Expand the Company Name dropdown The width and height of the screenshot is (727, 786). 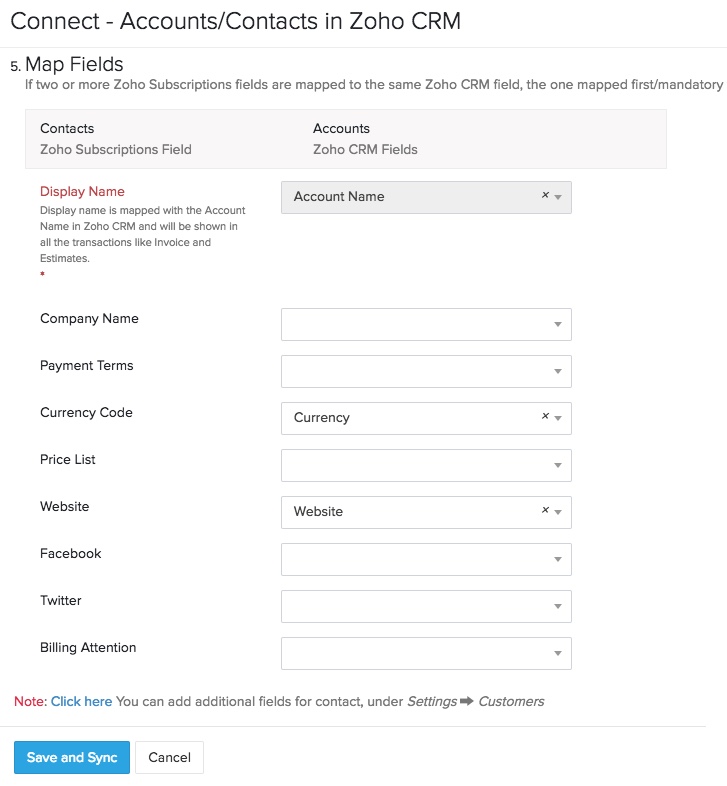426,324
